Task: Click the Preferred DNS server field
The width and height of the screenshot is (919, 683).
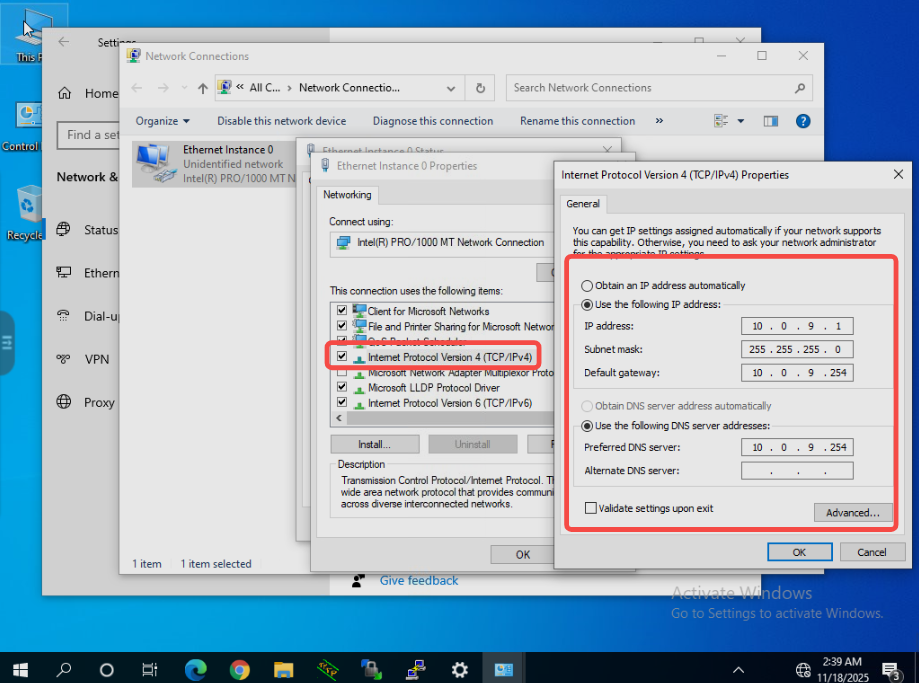Action: point(797,447)
